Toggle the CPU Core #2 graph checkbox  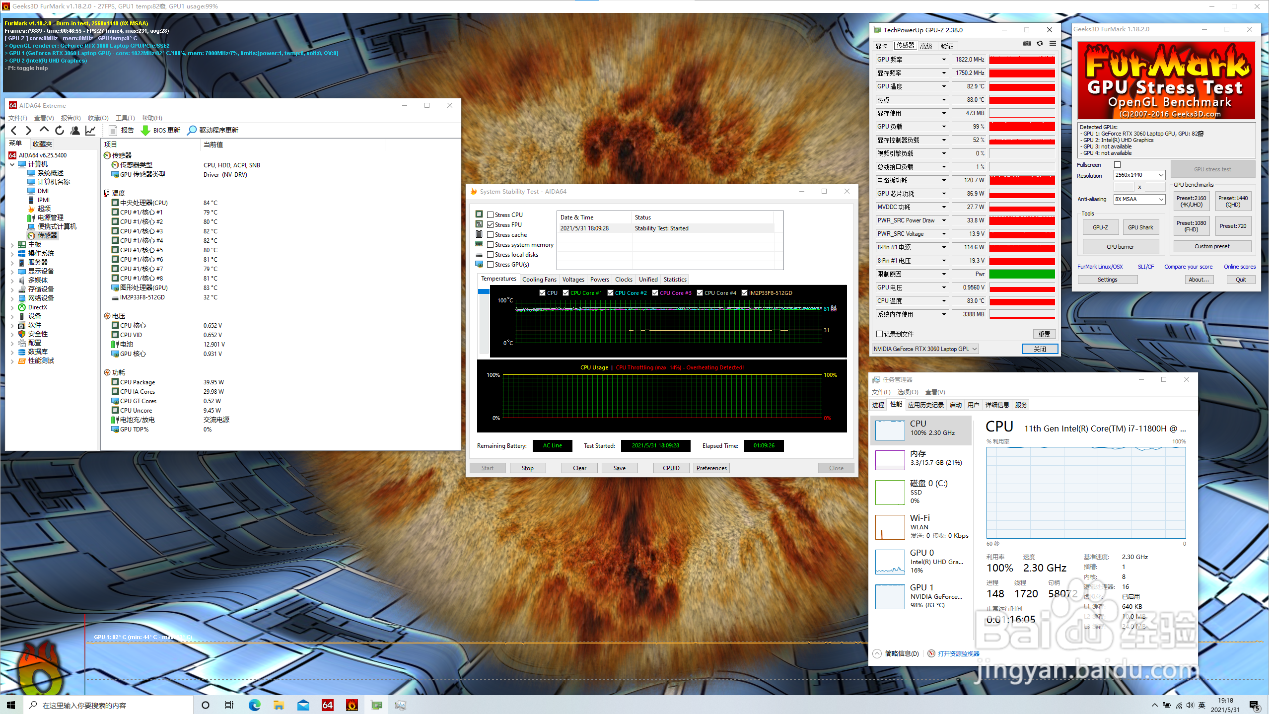click(610, 293)
